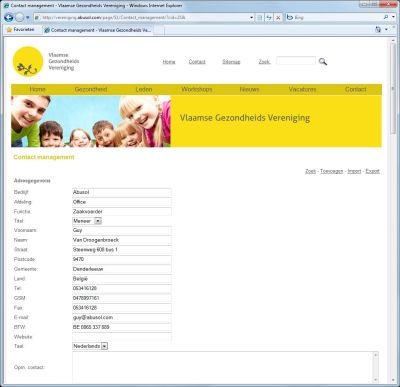Click inside the browser address bar

click(143, 18)
